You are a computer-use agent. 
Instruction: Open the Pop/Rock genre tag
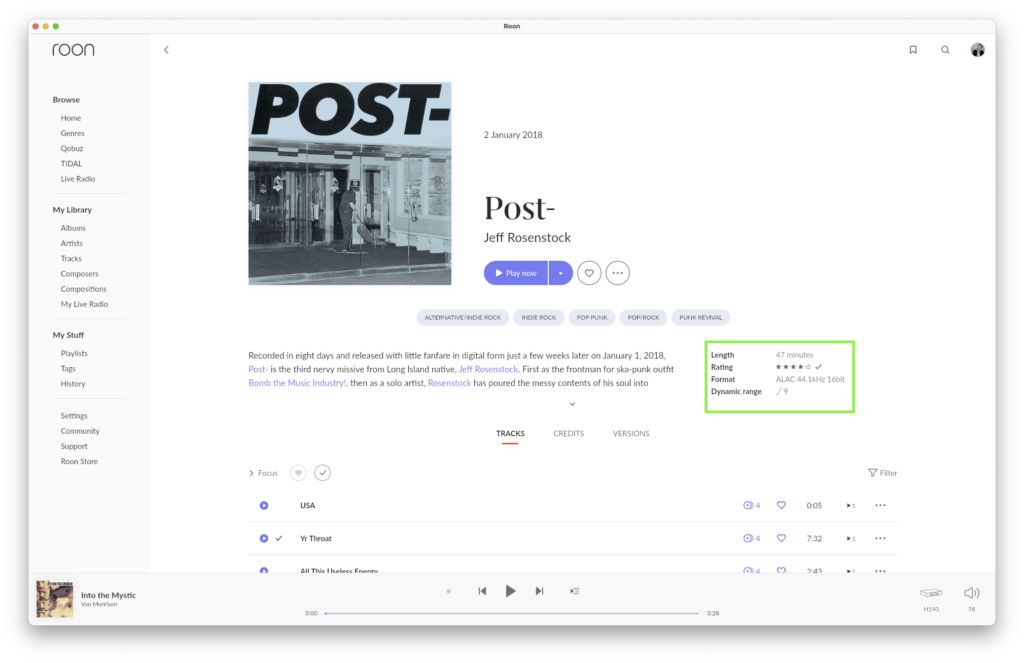(x=643, y=317)
